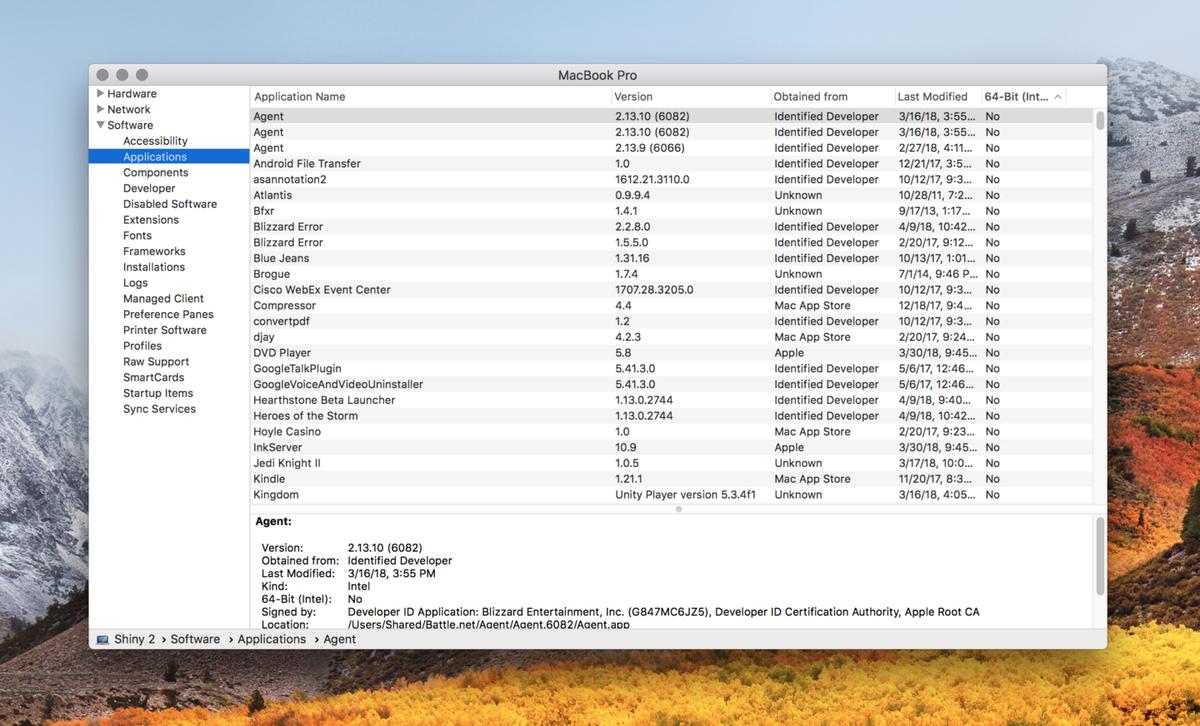The image size is (1200, 726).
Task: Click the sort chevron on 64-Bit column
Action: [1057, 96]
